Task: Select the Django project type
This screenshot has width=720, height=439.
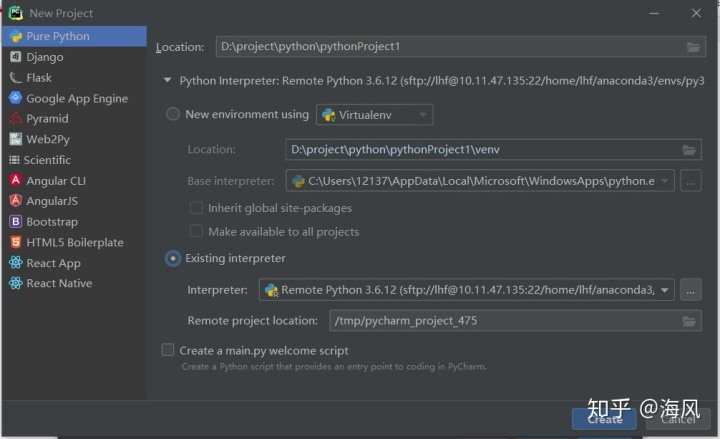Action: click(74, 56)
